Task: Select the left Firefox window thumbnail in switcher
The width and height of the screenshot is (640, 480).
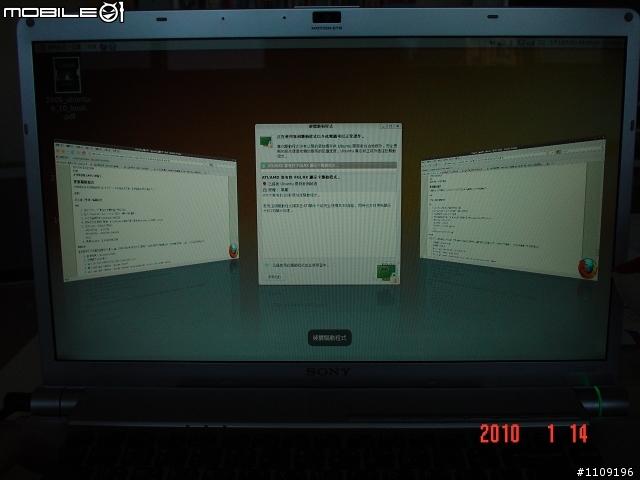Action: [x=146, y=211]
